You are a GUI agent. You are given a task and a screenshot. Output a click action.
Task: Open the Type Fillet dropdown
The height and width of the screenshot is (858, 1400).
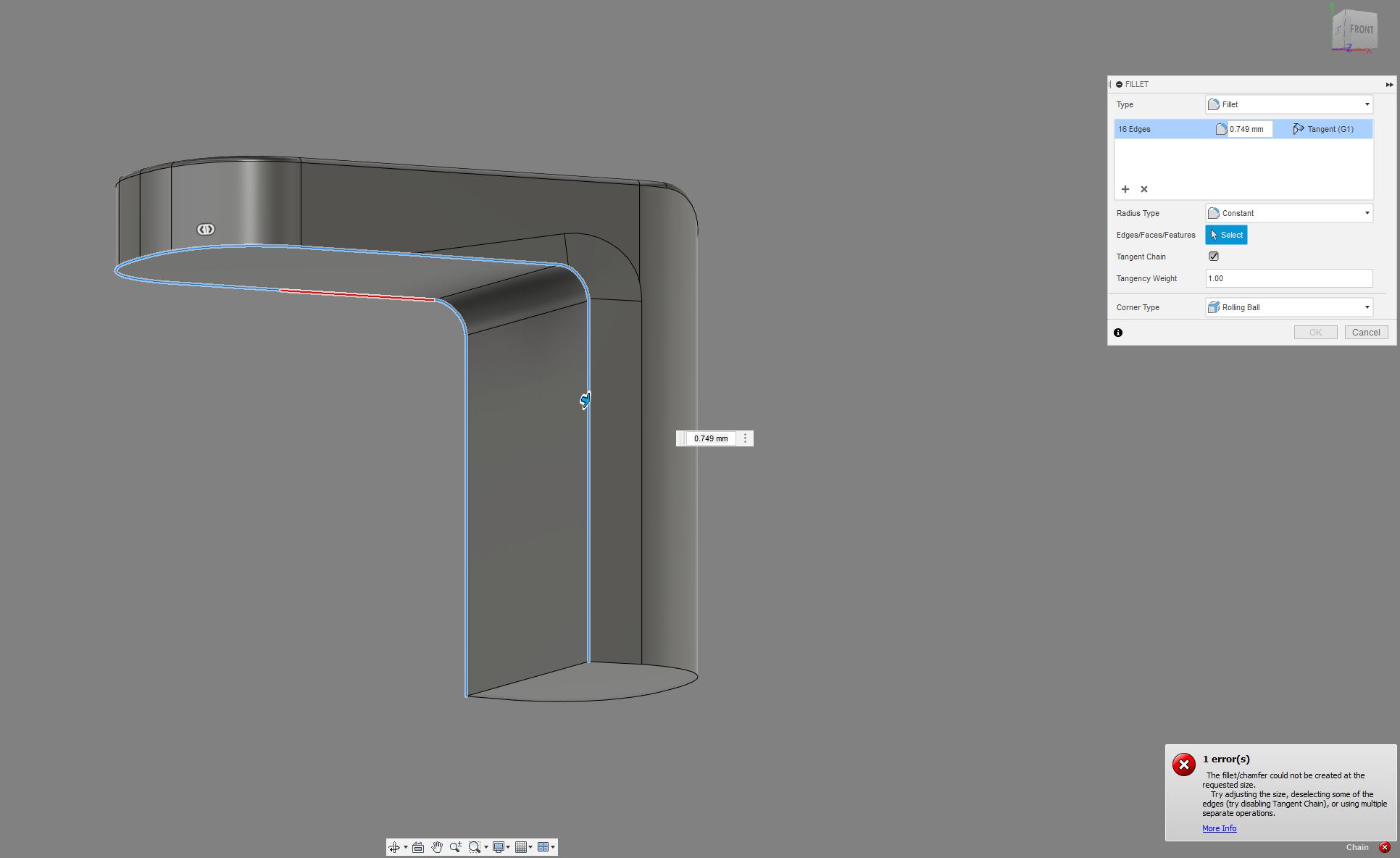[1289, 104]
